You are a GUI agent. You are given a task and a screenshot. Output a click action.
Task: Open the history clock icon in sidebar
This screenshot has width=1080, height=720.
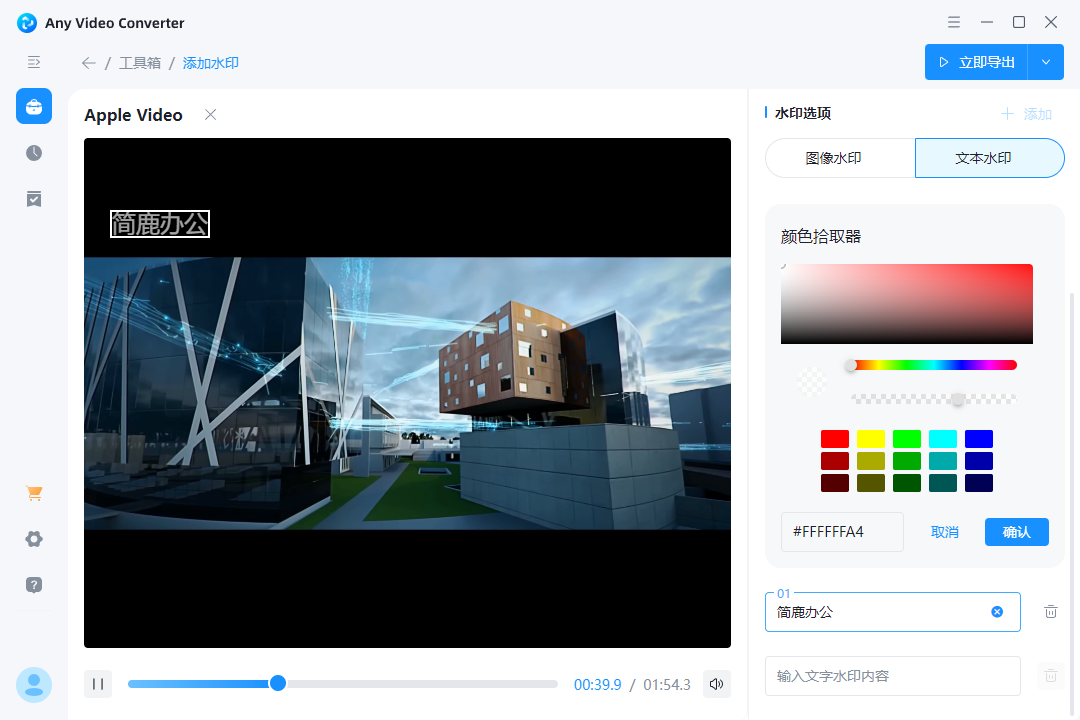point(34,153)
